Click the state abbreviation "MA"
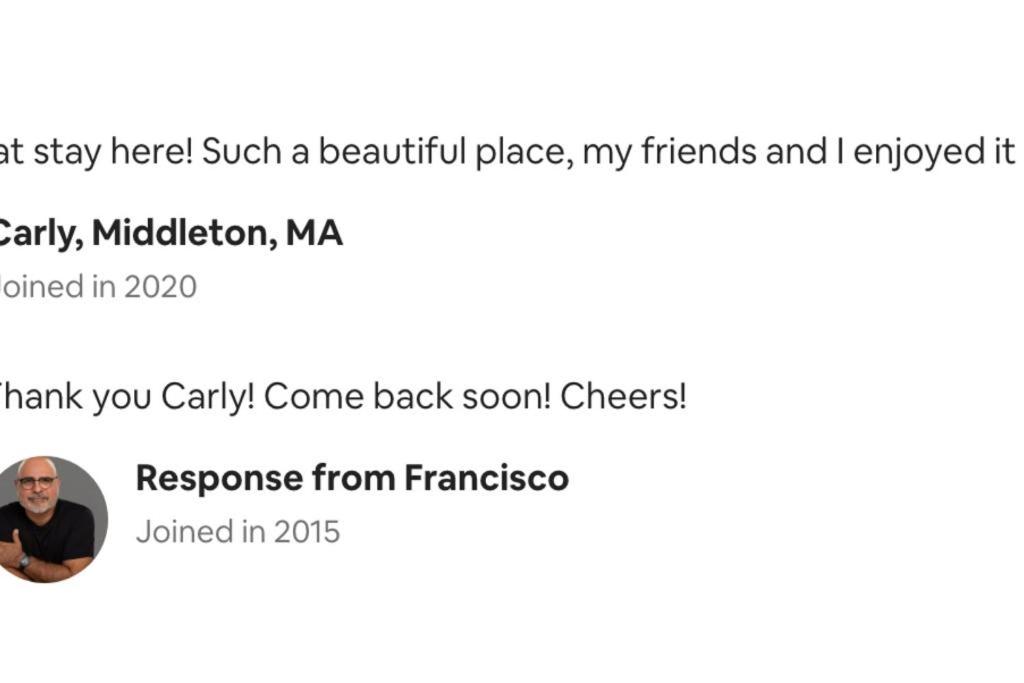 tap(314, 232)
